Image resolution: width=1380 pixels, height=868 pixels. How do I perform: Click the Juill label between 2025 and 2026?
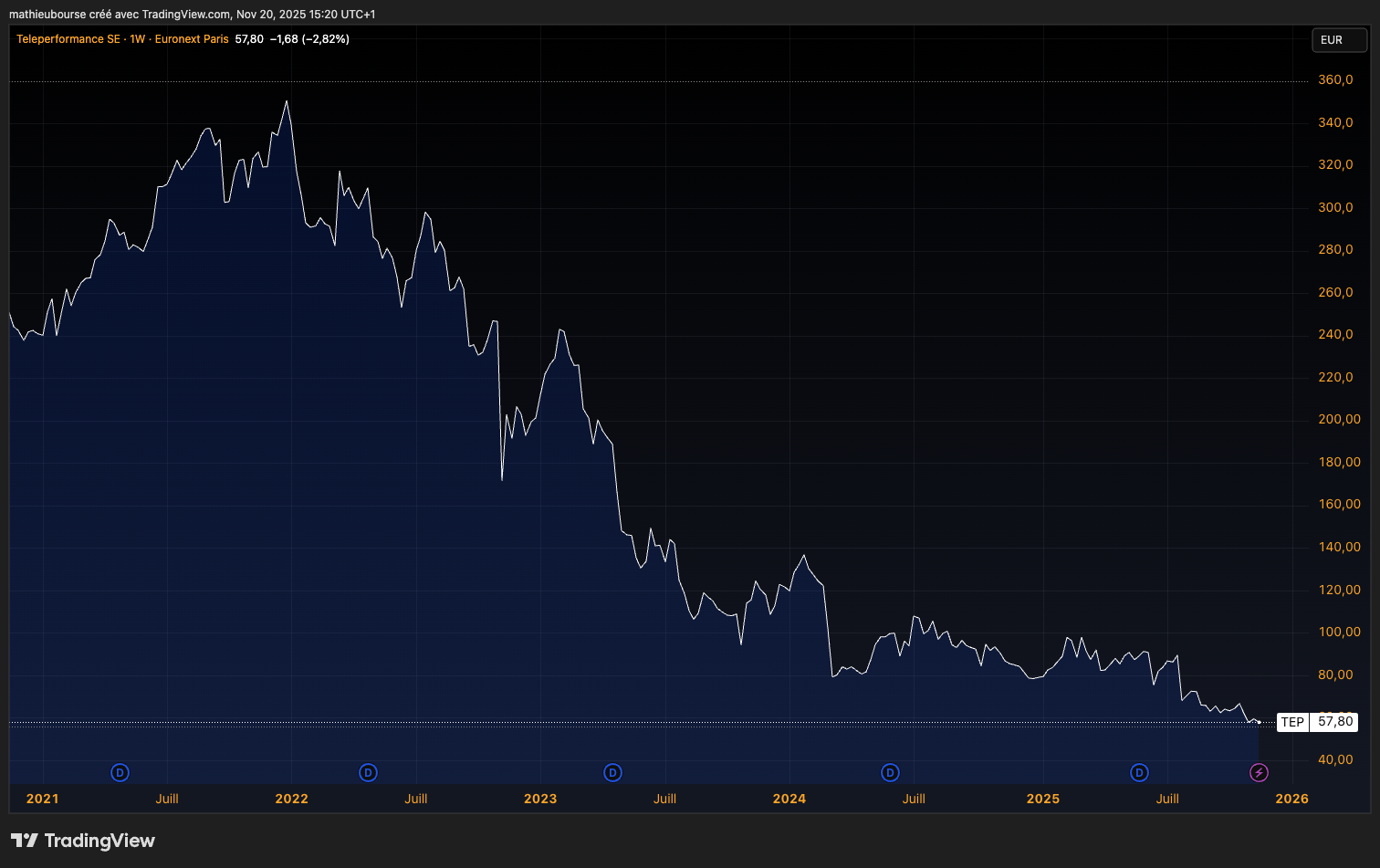[1167, 799]
